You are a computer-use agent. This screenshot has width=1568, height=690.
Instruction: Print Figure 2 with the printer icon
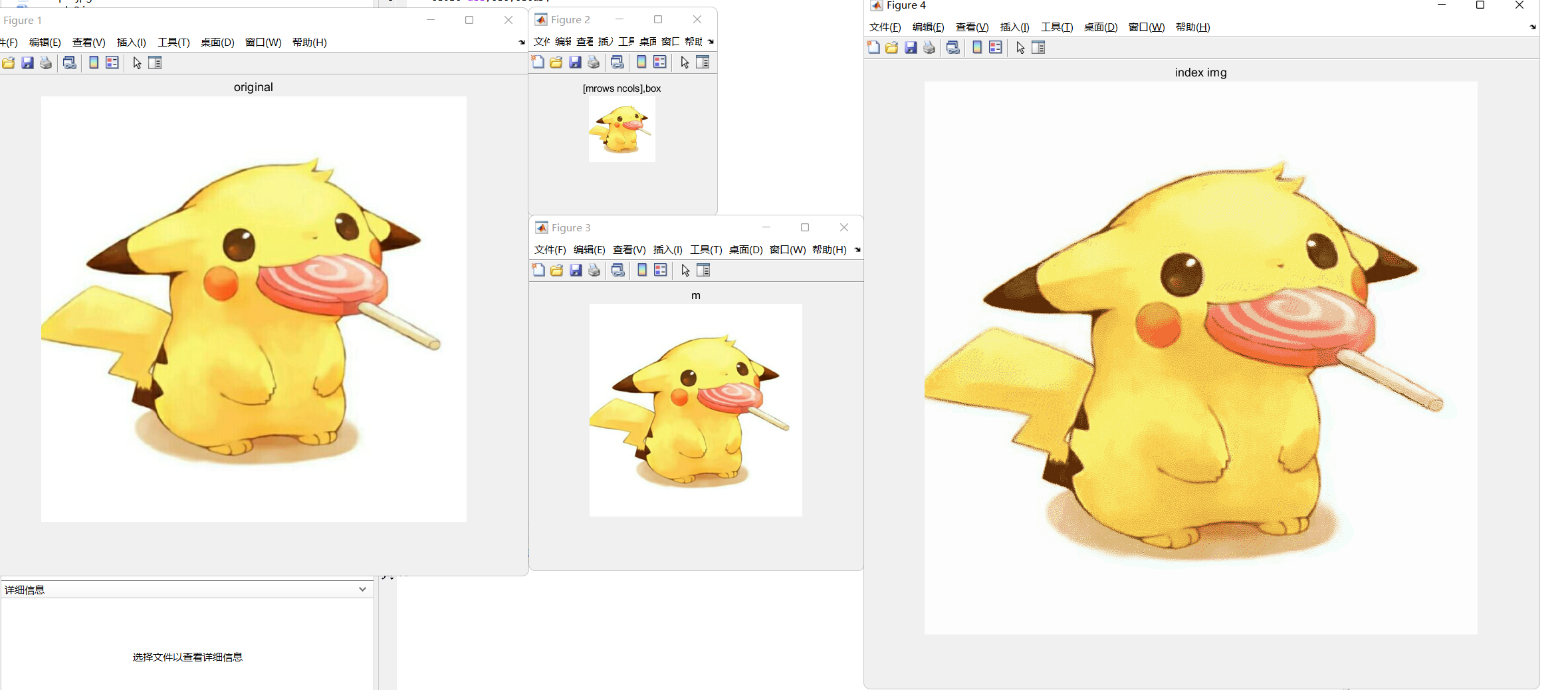[594, 62]
